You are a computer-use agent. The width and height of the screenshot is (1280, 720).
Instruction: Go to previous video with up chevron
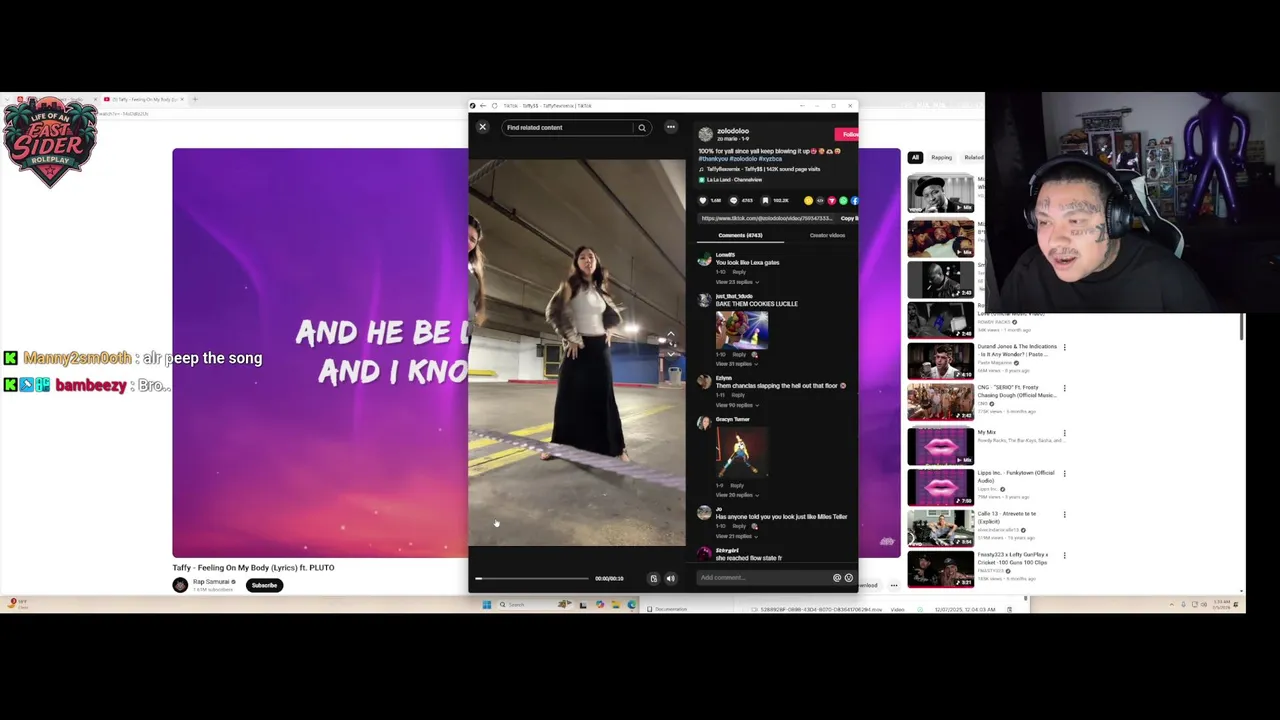coord(671,334)
